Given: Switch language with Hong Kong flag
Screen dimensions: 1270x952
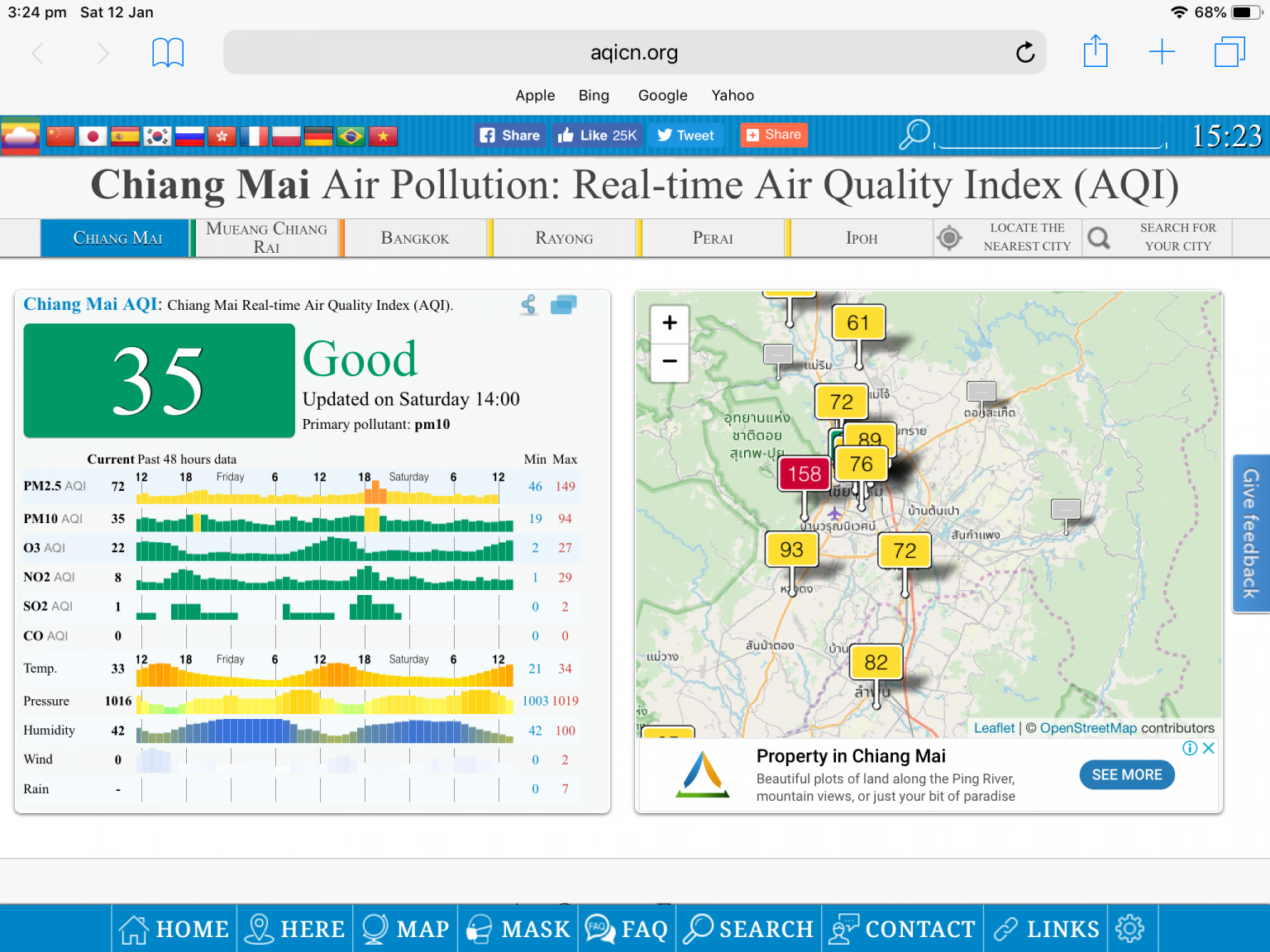Looking at the screenshot, I should [x=222, y=136].
